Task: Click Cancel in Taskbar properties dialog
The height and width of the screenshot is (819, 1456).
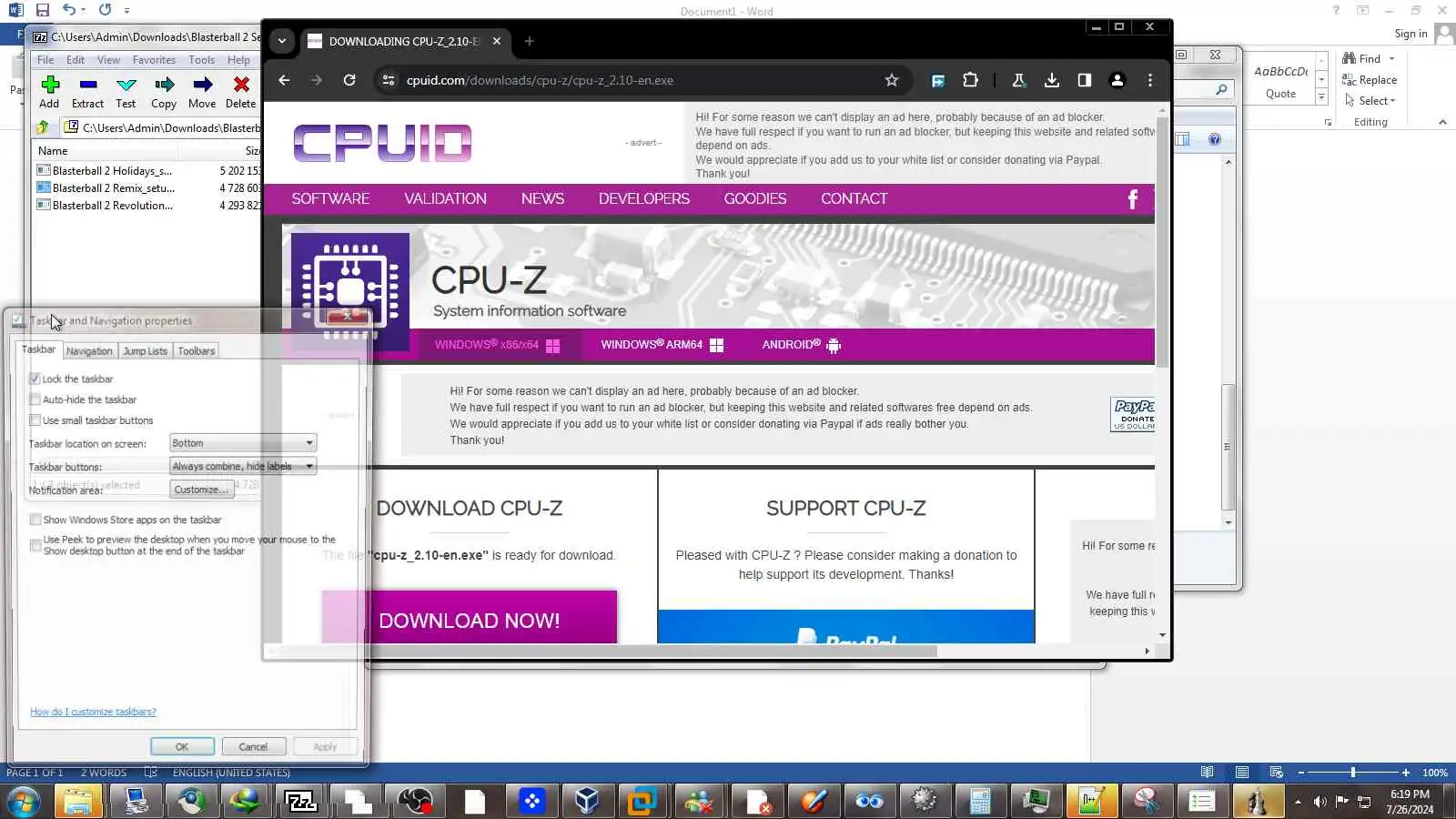Action: (253, 747)
